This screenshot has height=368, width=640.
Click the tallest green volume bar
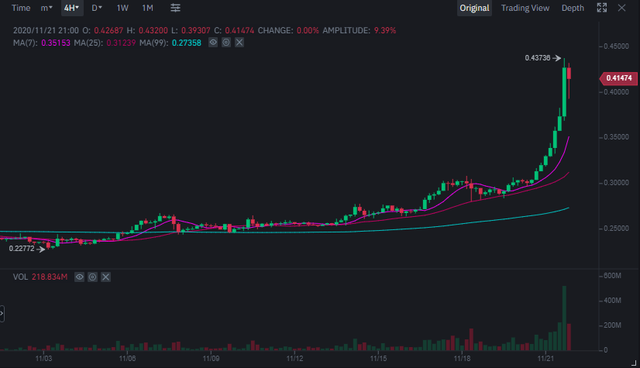(564, 318)
